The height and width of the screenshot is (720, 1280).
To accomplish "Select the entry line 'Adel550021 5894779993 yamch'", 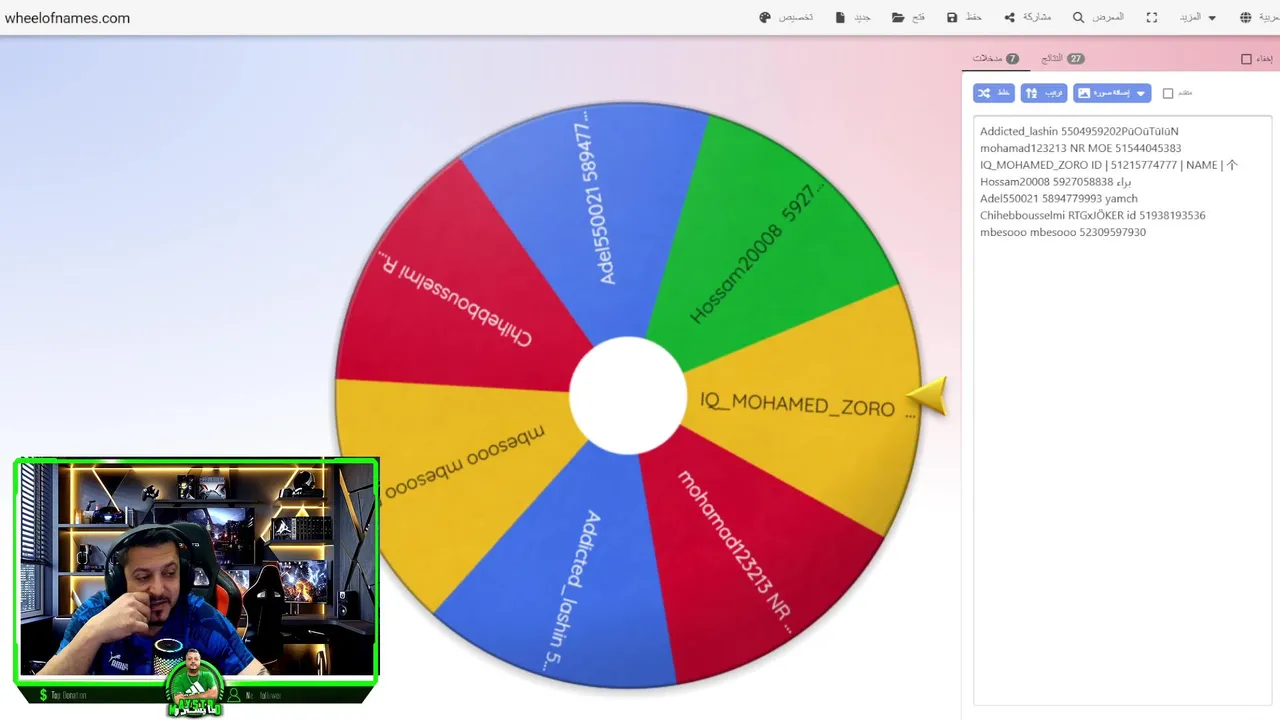I will tap(1058, 198).
